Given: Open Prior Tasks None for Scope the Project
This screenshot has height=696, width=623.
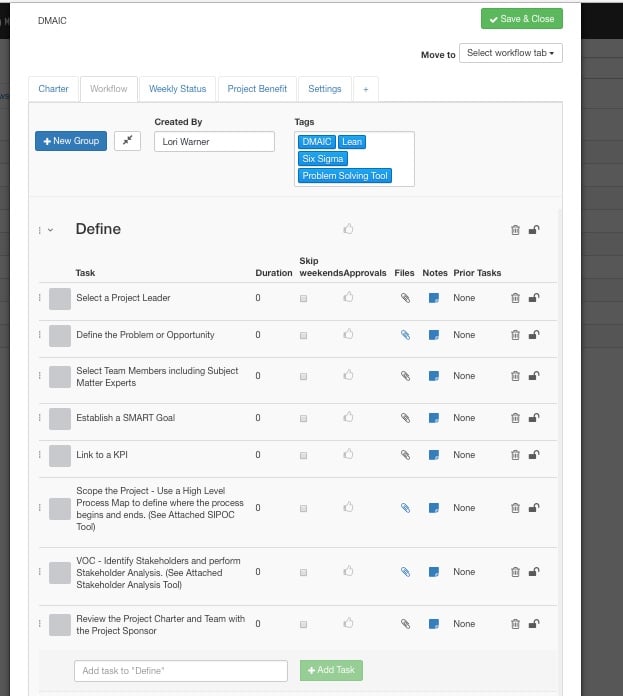Looking at the screenshot, I should pos(464,508).
